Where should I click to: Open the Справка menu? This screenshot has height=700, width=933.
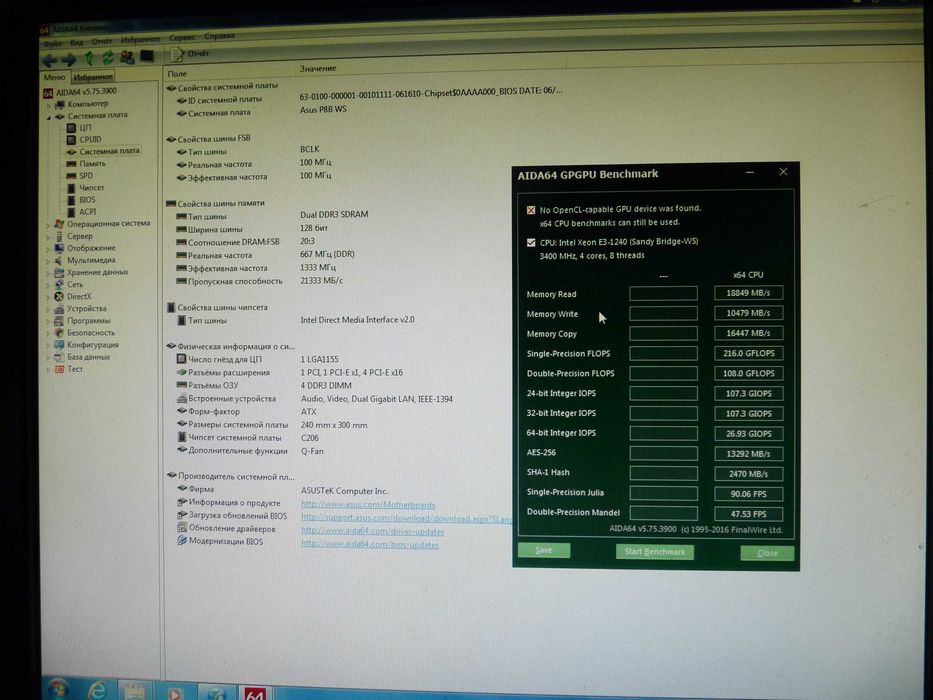[220, 36]
